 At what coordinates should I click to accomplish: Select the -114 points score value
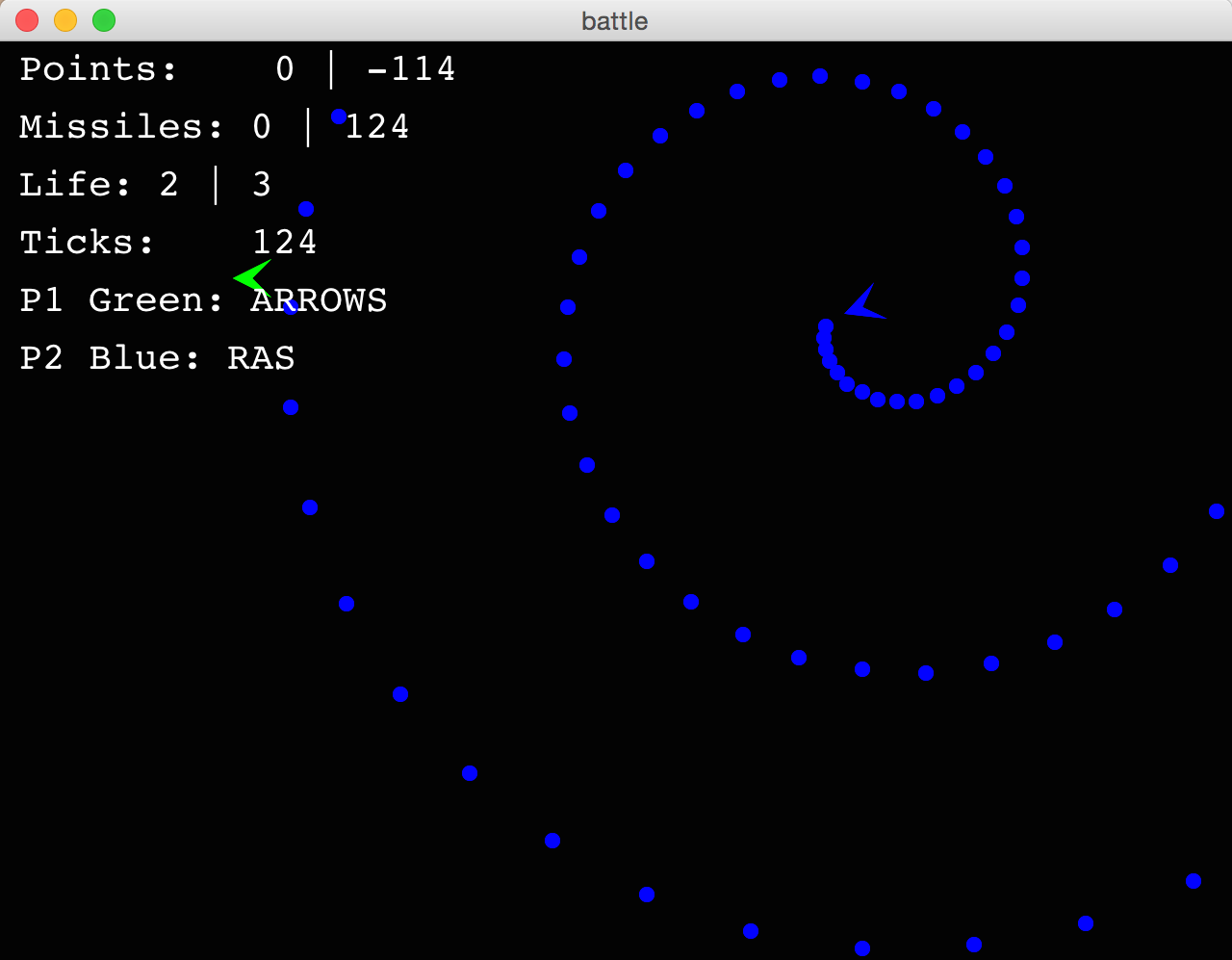[412, 69]
